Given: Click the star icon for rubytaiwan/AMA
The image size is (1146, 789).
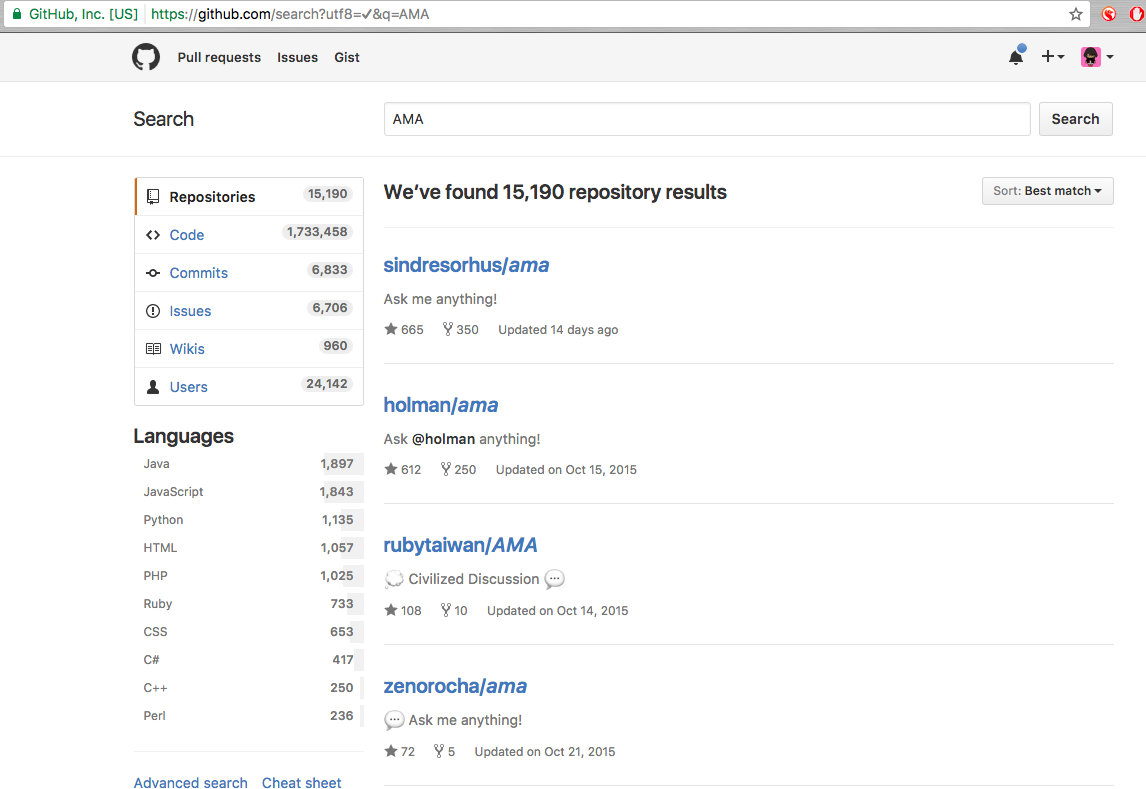Looking at the screenshot, I should [391, 610].
